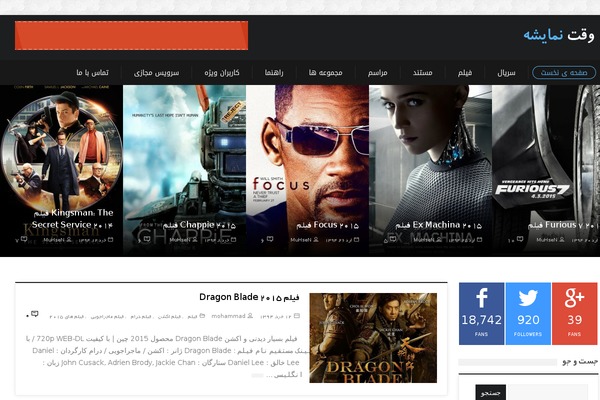Click the calendar icon on Kingsman slide
The height and width of the screenshot is (400, 600).
pyautogui.click(x=111, y=240)
